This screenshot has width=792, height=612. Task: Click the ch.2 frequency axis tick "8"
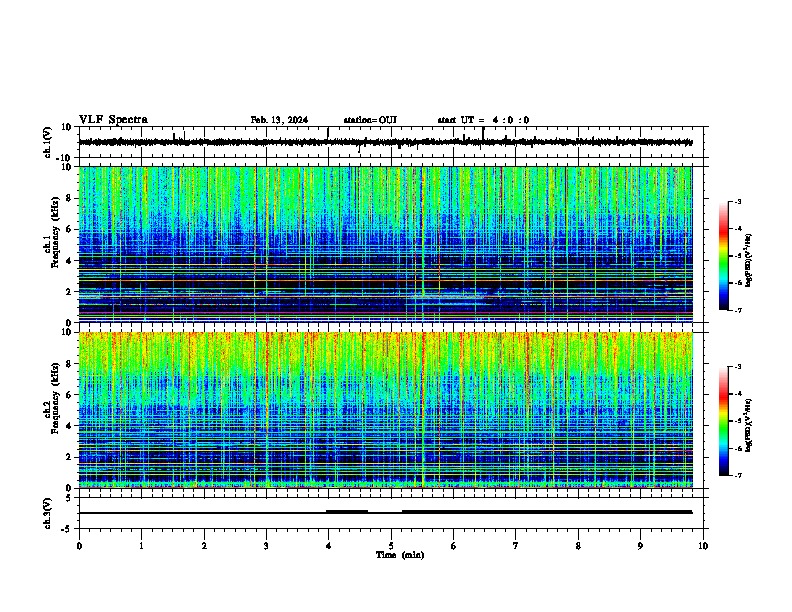69,364
